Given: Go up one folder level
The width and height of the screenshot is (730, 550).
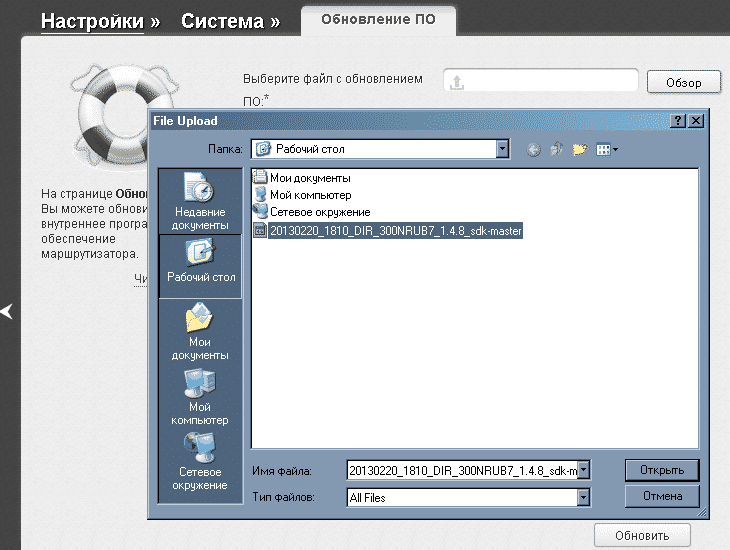Looking at the screenshot, I should [556, 149].
